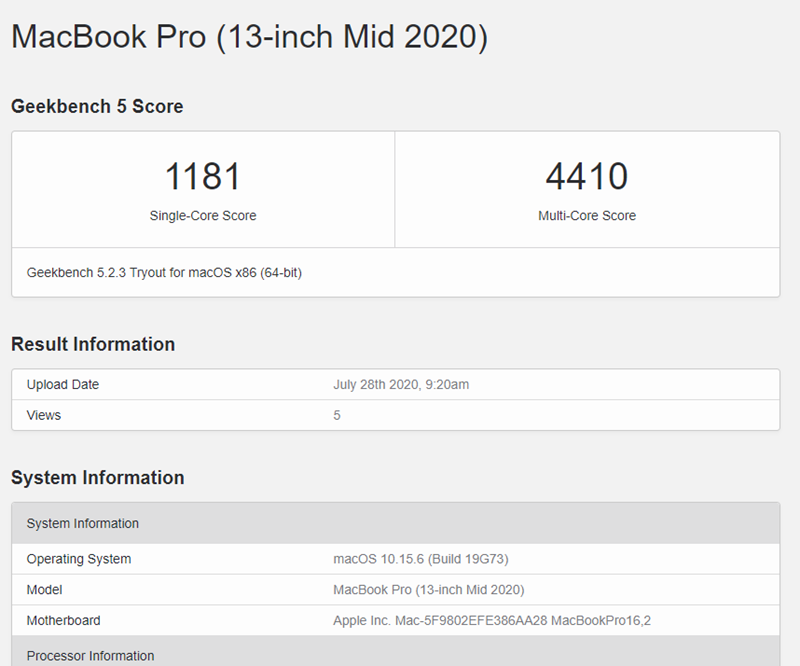Screen dimensions: 800x666
Task: Click the 'MacBook Pro (13-inch Mid 2020)' page title
Action: point(249,37)
